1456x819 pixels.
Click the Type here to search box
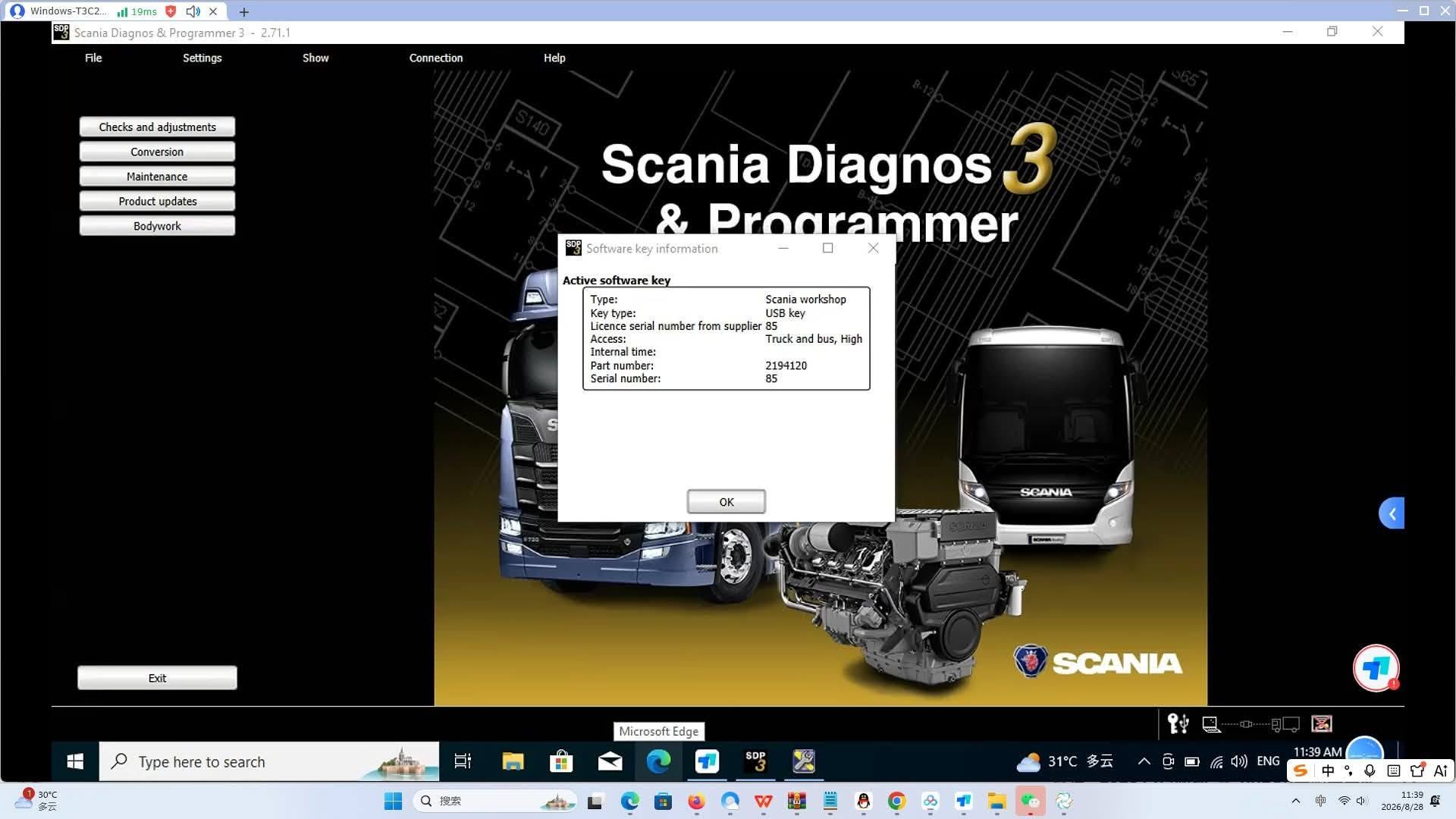click(269, 761)
